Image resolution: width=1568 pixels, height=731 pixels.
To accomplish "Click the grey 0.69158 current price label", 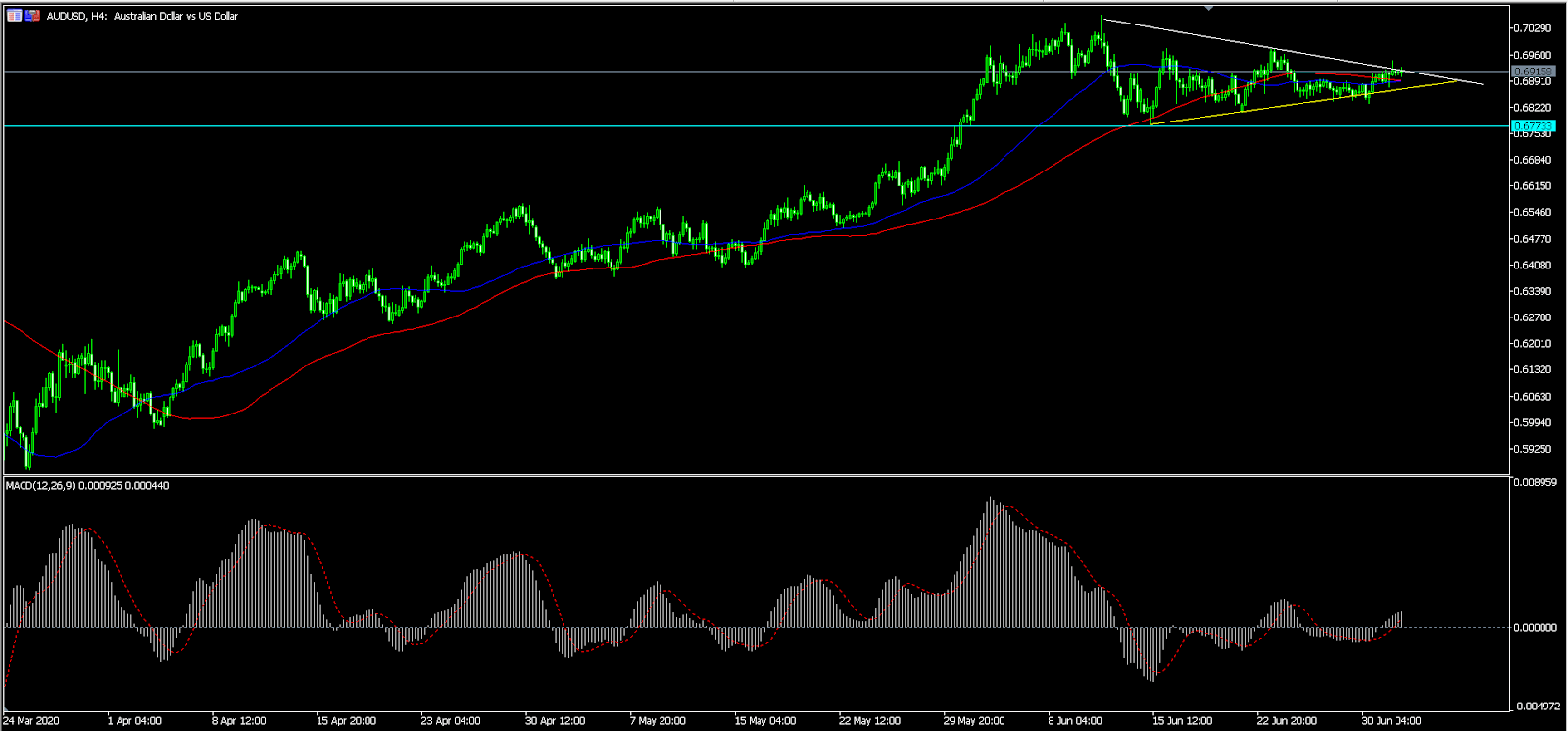I will coord(1533,72).
